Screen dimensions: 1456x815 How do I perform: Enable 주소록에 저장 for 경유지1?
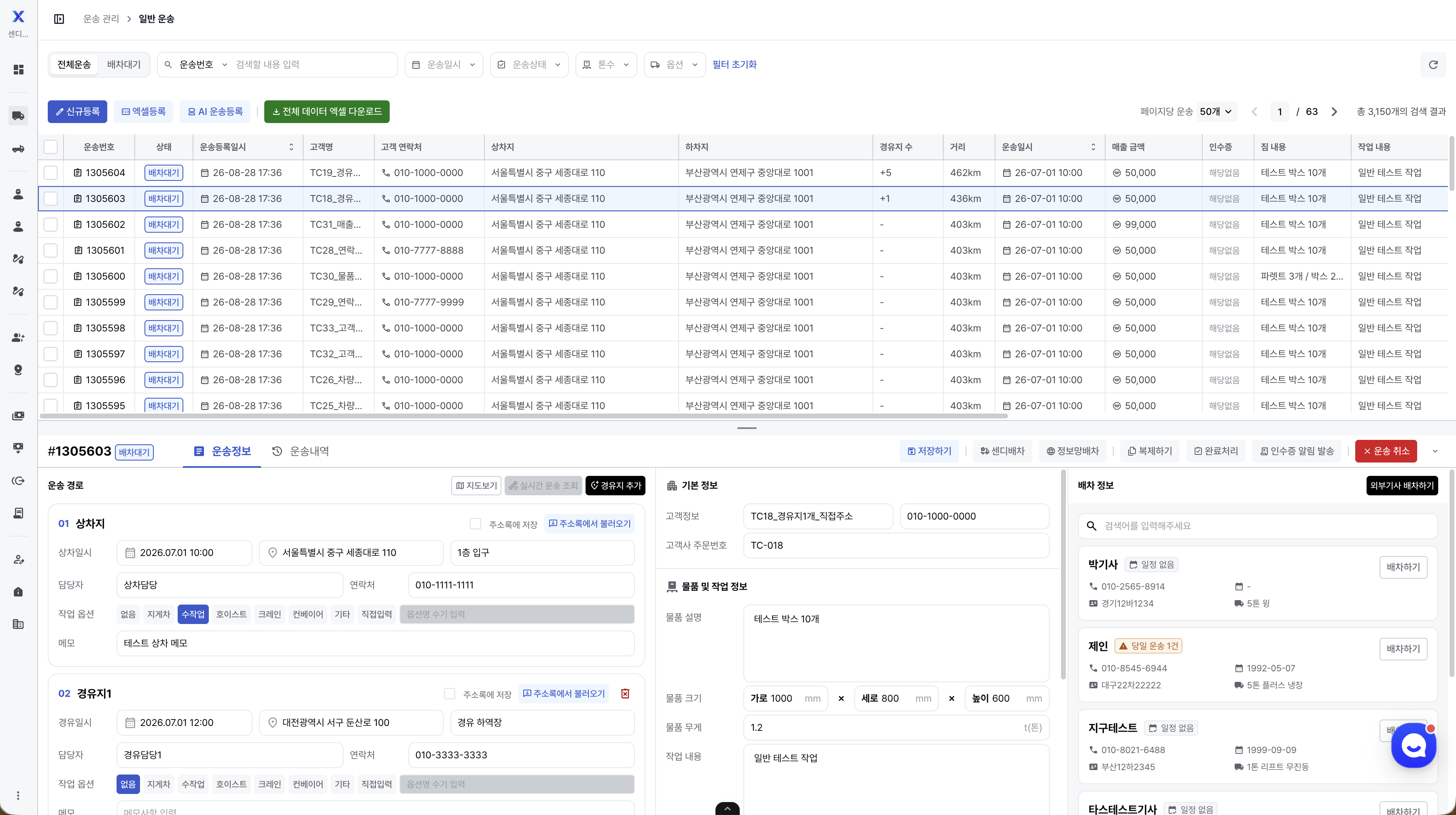pos(449,694)
